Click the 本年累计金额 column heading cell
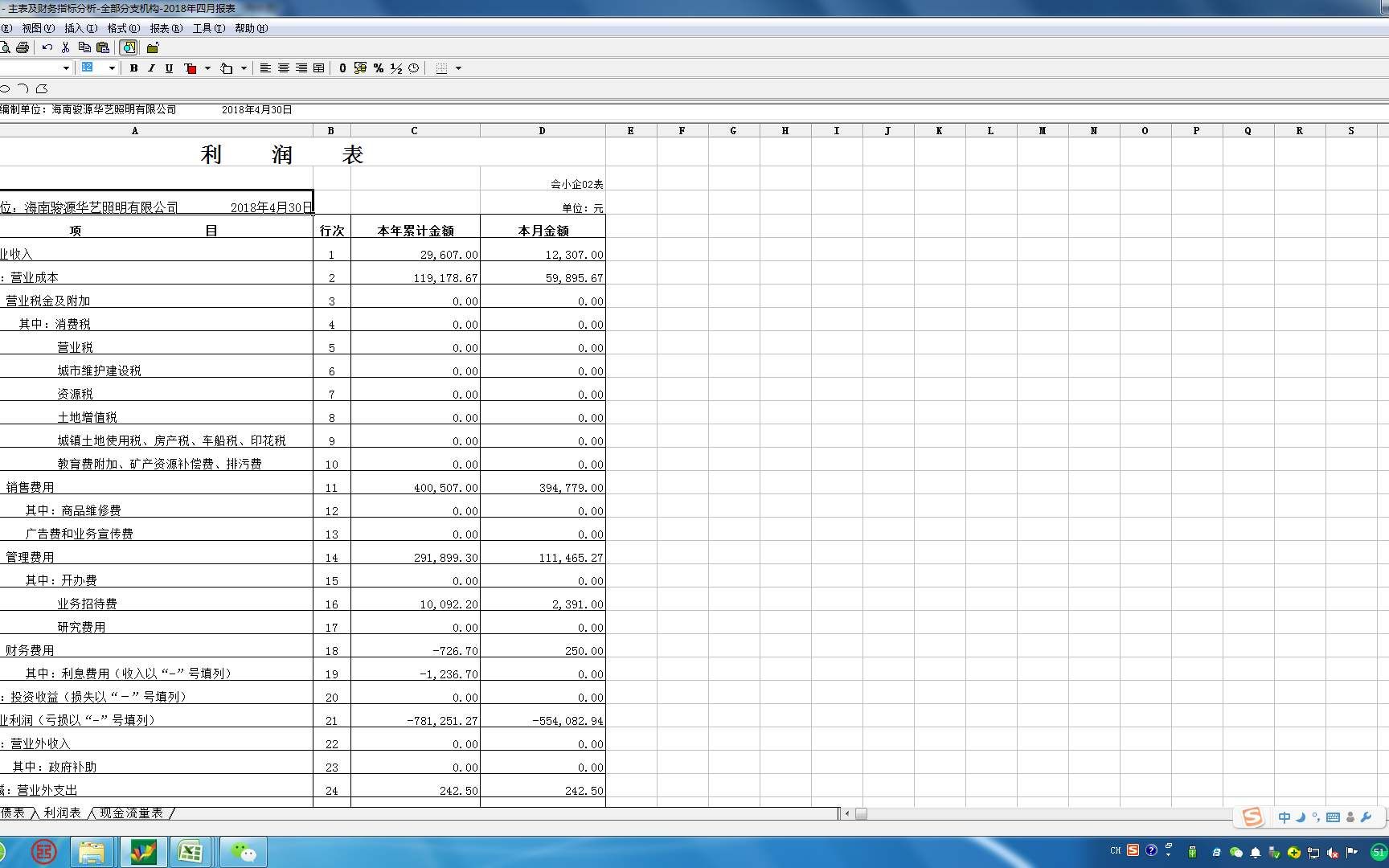Viewport: 1389px width, 868px height. point(416,226)
